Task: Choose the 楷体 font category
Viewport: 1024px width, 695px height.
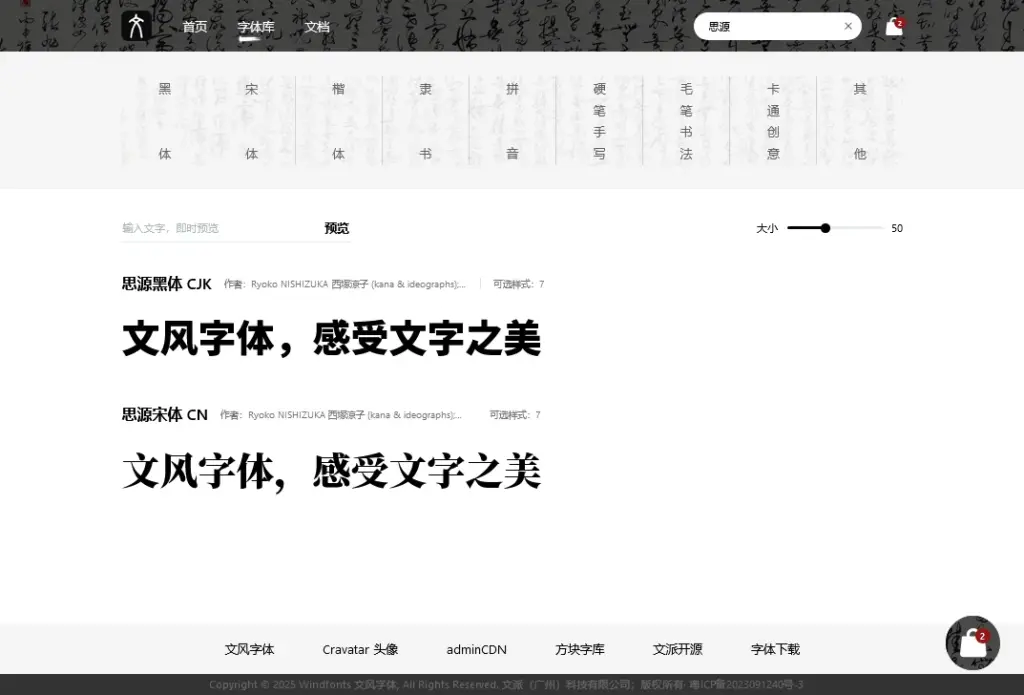Action: coord(339,121)
